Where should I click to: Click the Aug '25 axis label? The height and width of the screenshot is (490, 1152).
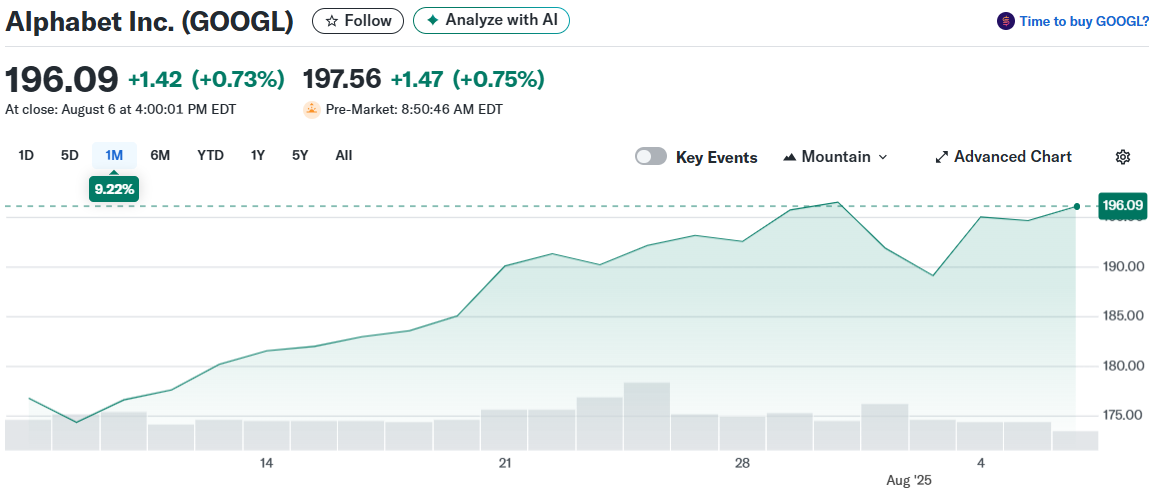[908, 481]
